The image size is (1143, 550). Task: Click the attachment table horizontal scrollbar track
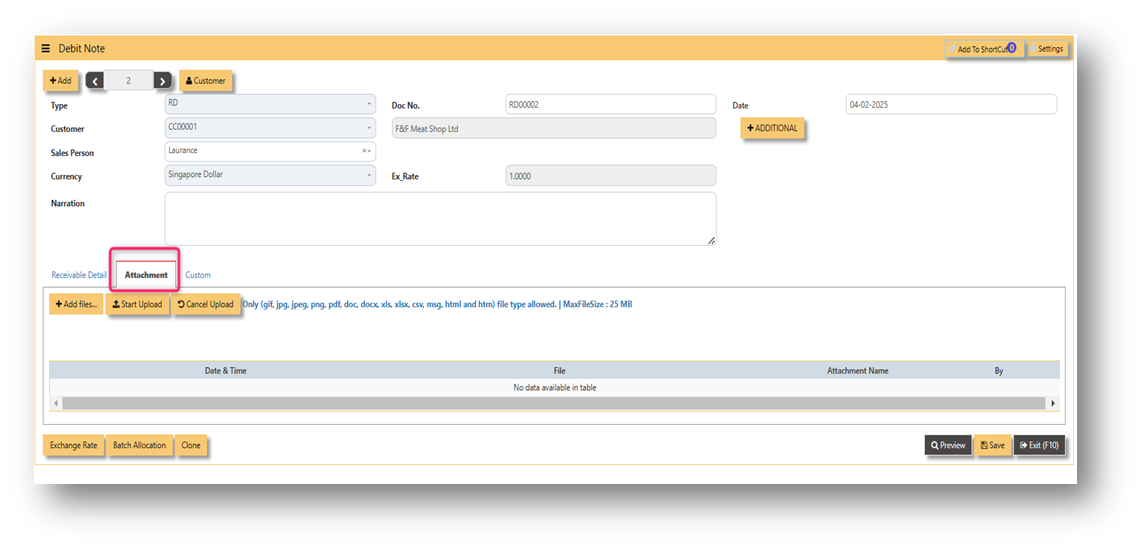click(x=554, y=403)
